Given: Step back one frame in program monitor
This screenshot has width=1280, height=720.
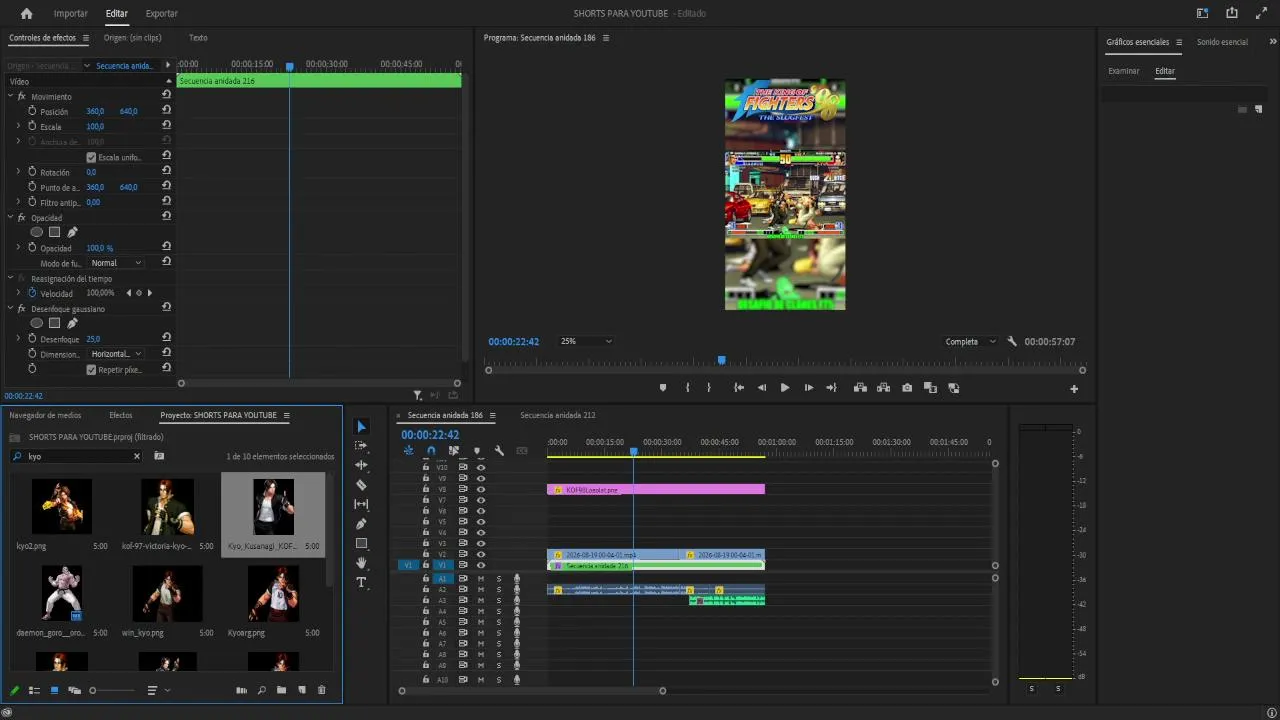Looking at the screenshot, I should click(762, 388).
